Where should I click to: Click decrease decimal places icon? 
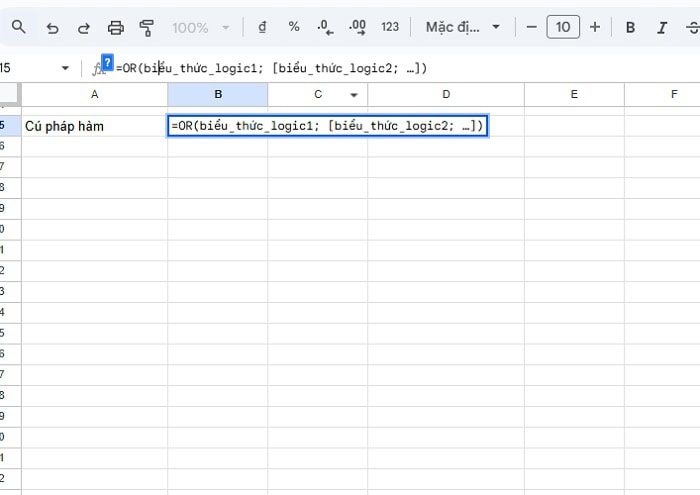325,27
